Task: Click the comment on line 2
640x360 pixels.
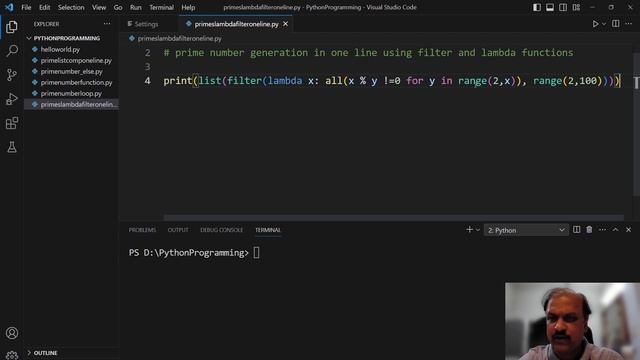Action: [368, 53]
